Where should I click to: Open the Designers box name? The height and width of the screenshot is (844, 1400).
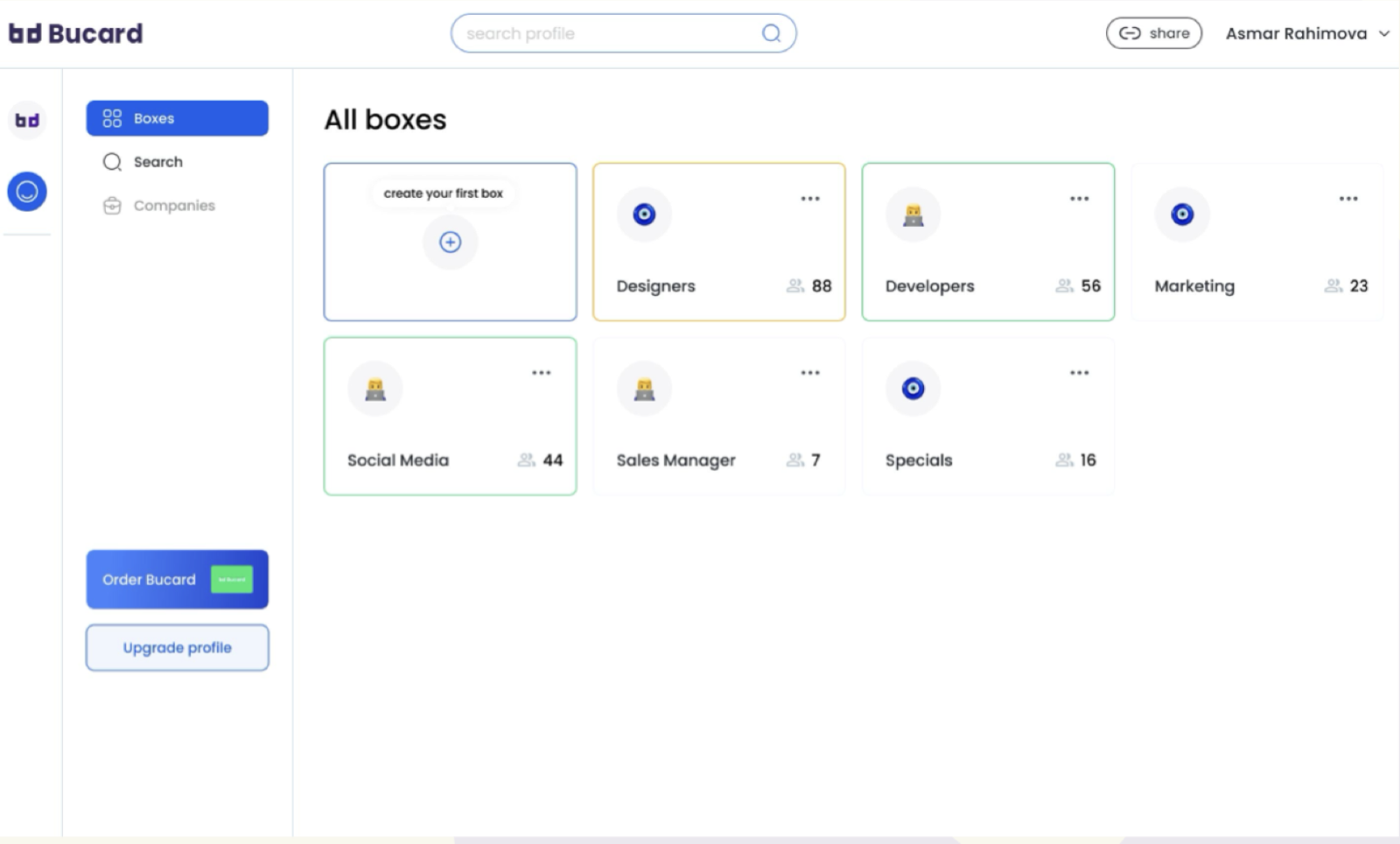tap(655, 286)
